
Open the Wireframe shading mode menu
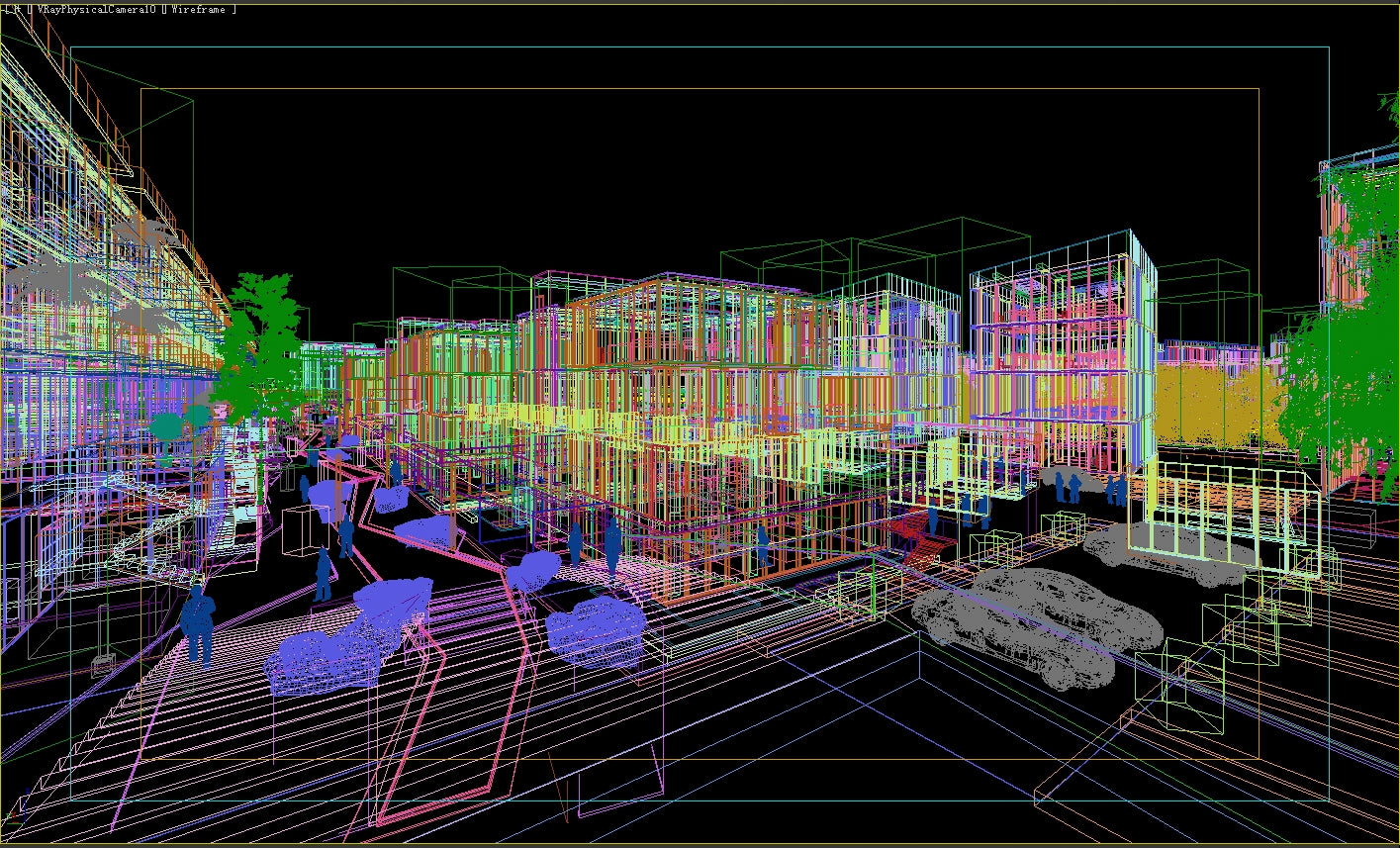(201, 9)
